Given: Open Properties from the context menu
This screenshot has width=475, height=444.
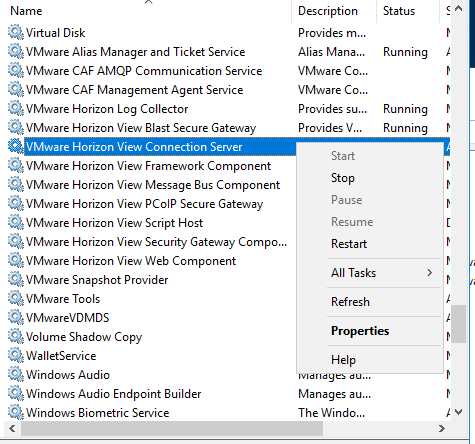Looking at the screenshot, I should click(x=360, y=331).
